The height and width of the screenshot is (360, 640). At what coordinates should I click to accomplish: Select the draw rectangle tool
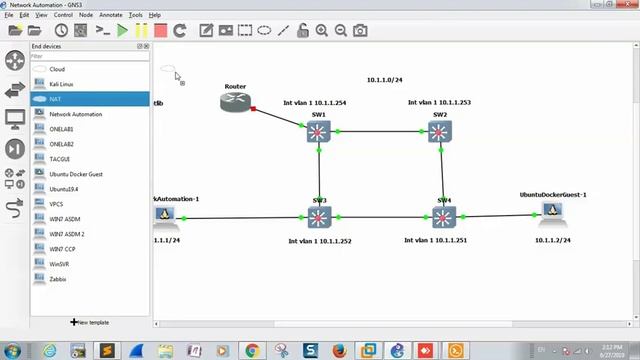click(x=245, y=30)
